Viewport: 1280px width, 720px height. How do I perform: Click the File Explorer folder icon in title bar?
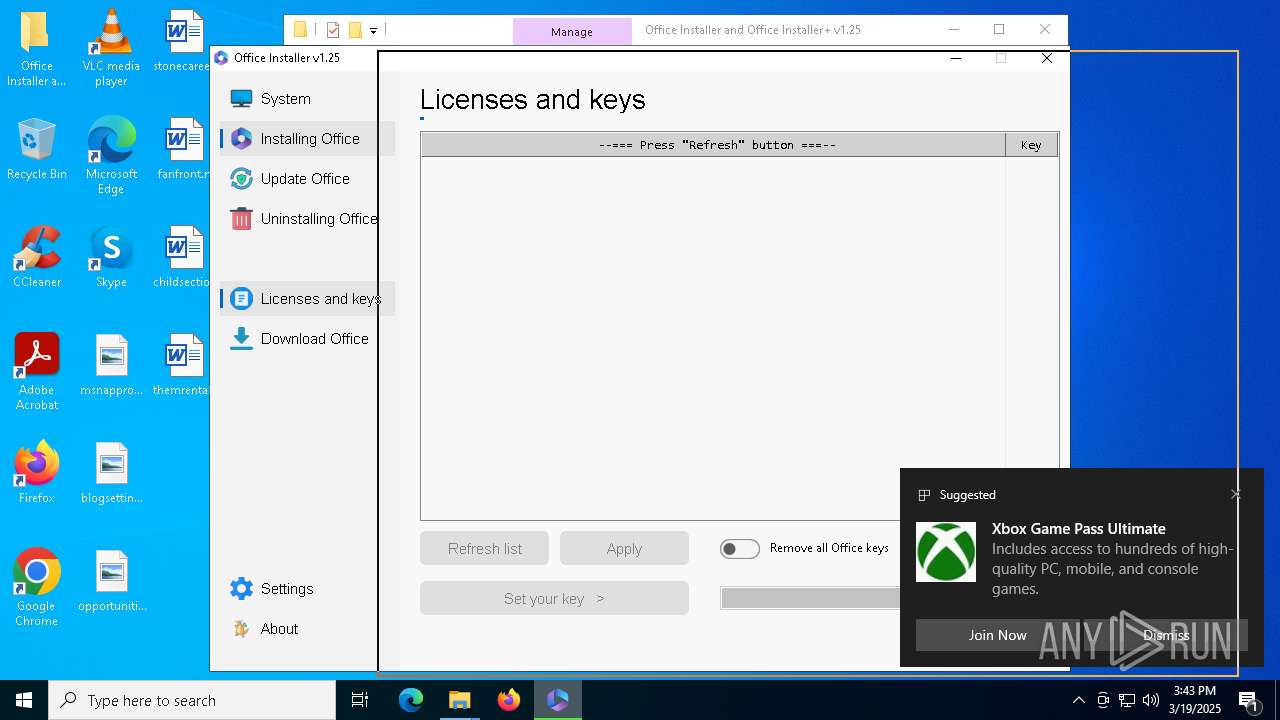300,30
